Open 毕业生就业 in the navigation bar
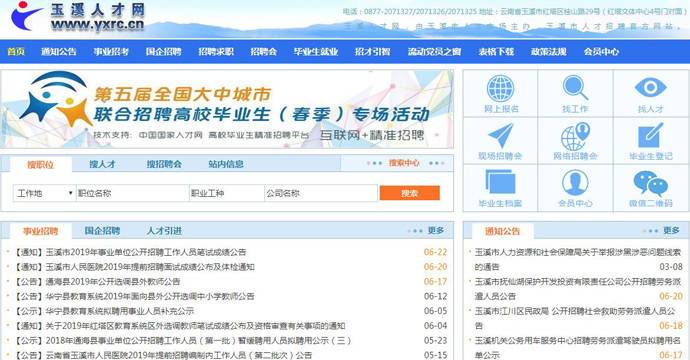The image size is (690, 360). pos(316,51)
